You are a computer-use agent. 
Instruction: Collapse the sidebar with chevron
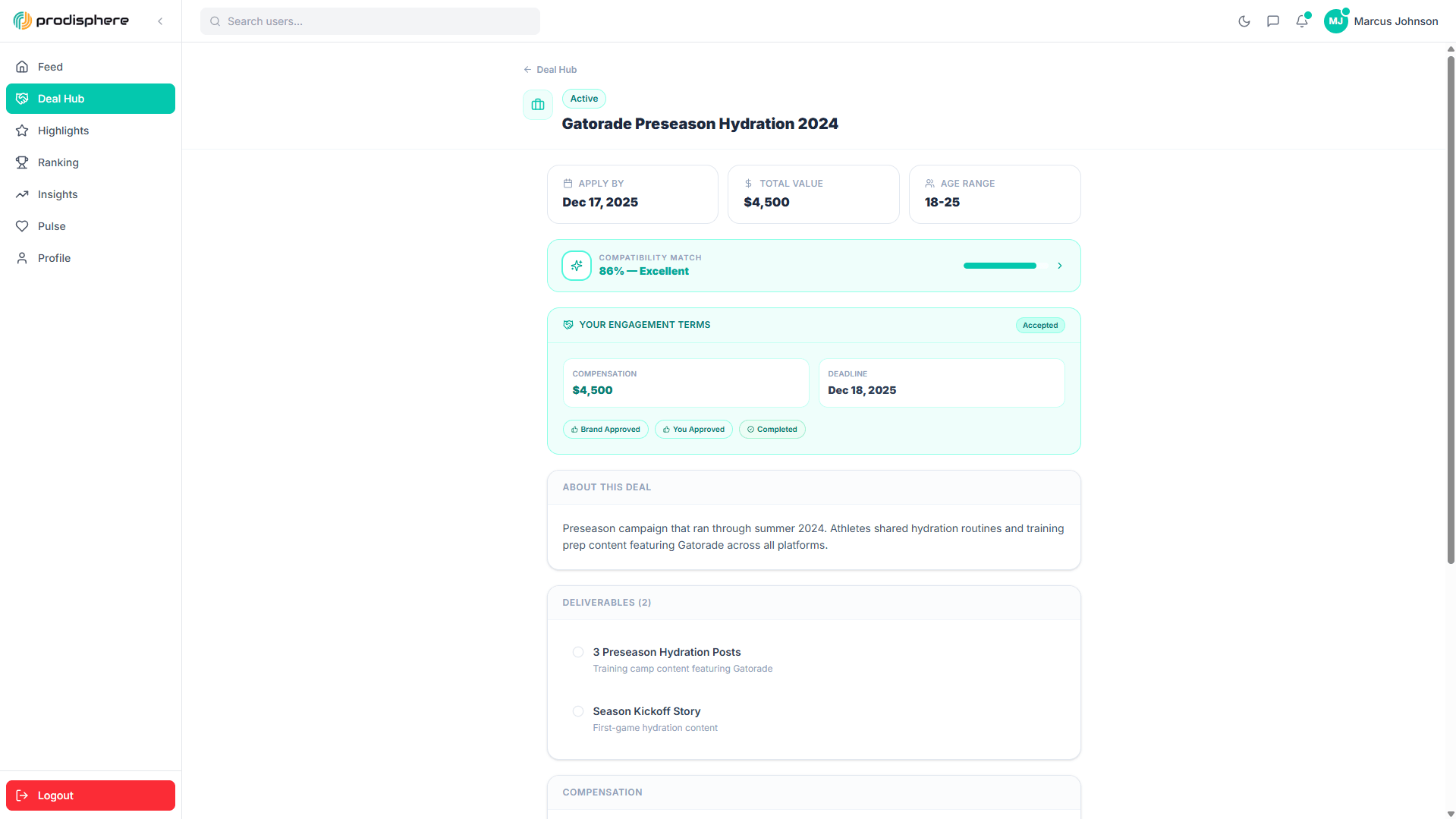click(160, 21)
